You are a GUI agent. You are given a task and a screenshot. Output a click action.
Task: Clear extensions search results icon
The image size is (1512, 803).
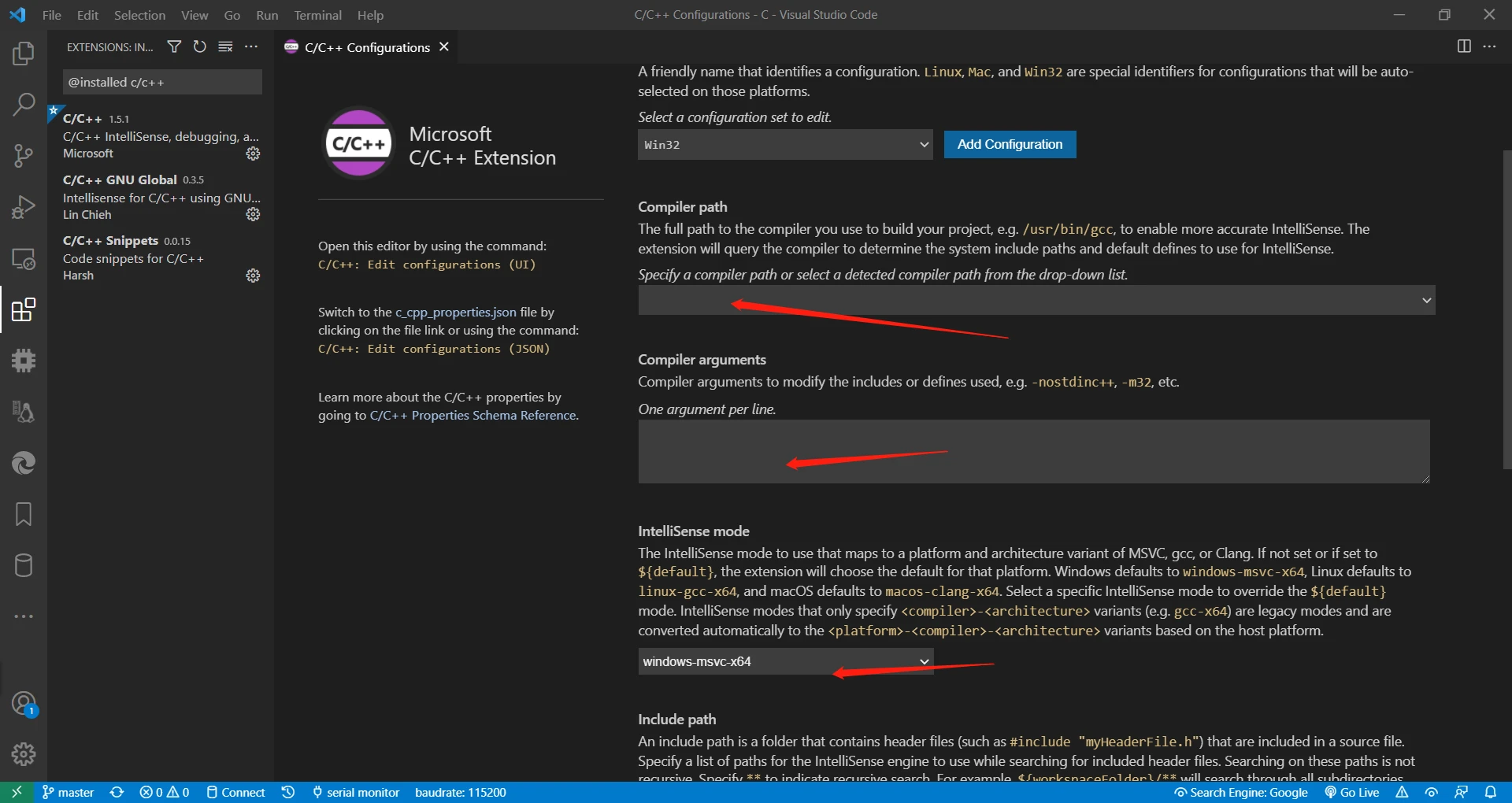pos(225,47)
